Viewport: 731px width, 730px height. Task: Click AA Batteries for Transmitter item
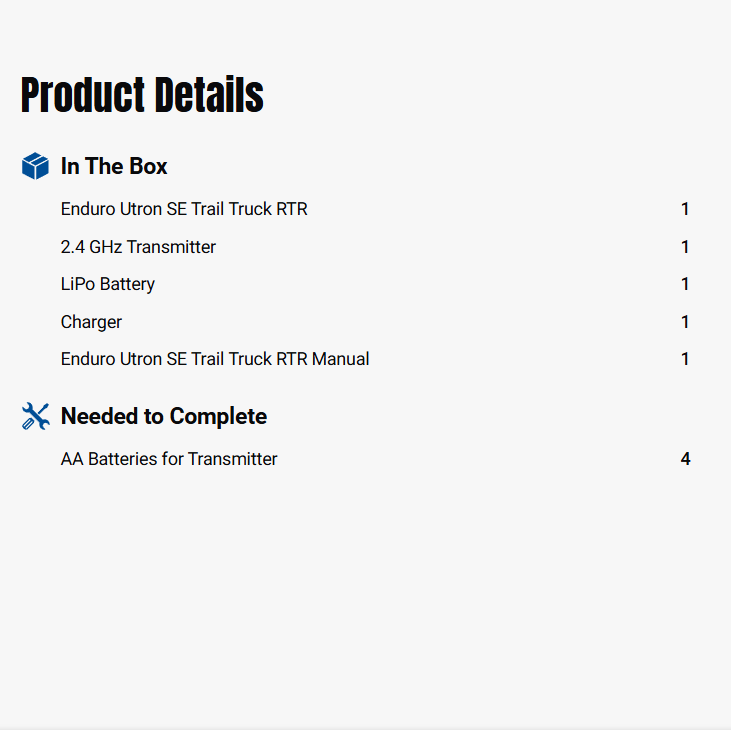click(169, 459)
